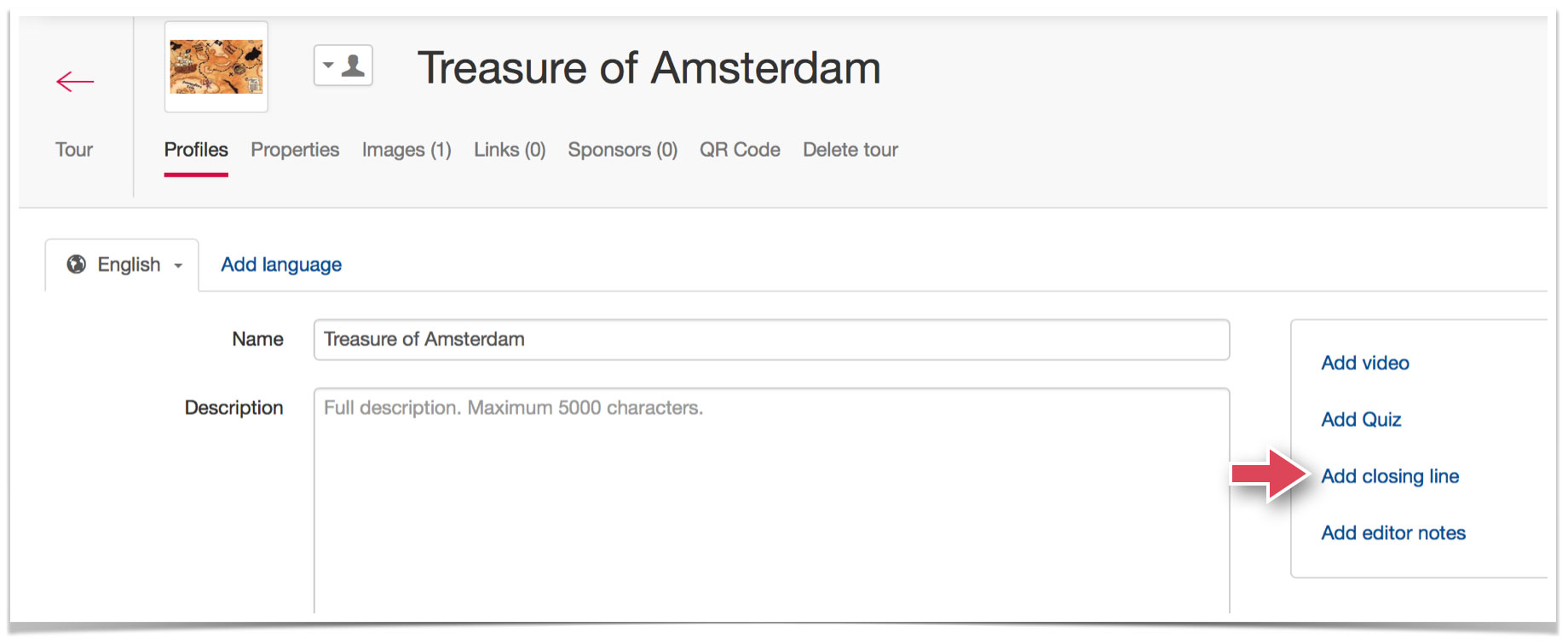Expand the English language dropdown arrow

pyautogui.click(x=178, y=266)
